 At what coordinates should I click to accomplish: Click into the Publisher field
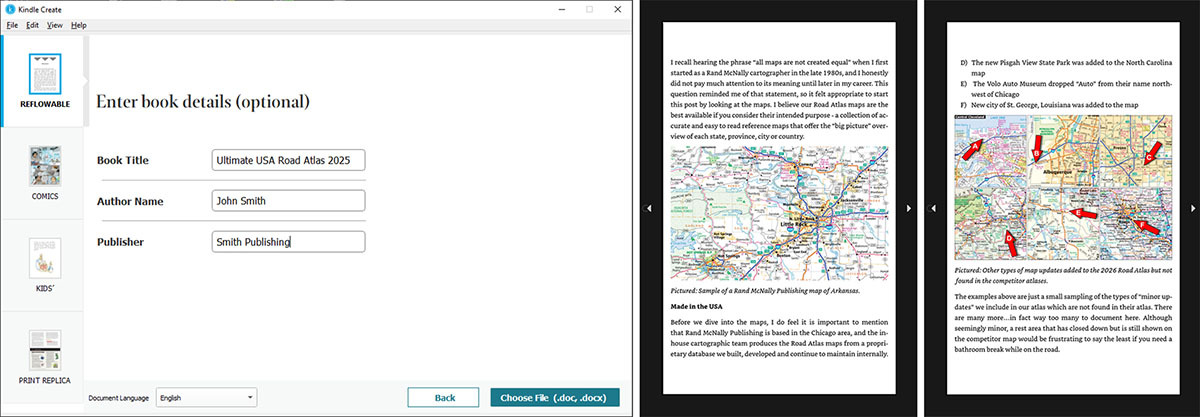288,241
